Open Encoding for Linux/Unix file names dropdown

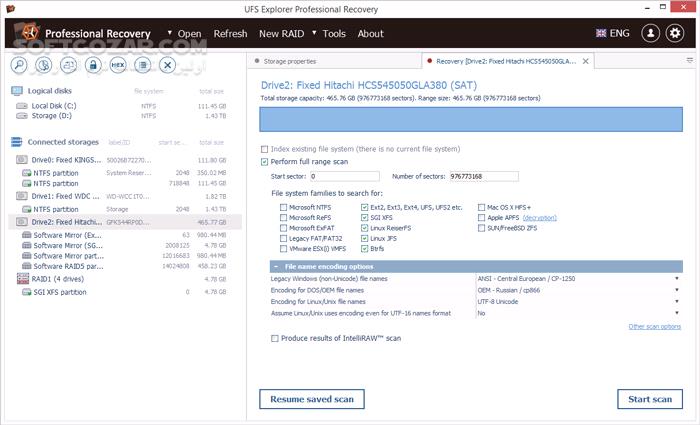click(677, 302)
